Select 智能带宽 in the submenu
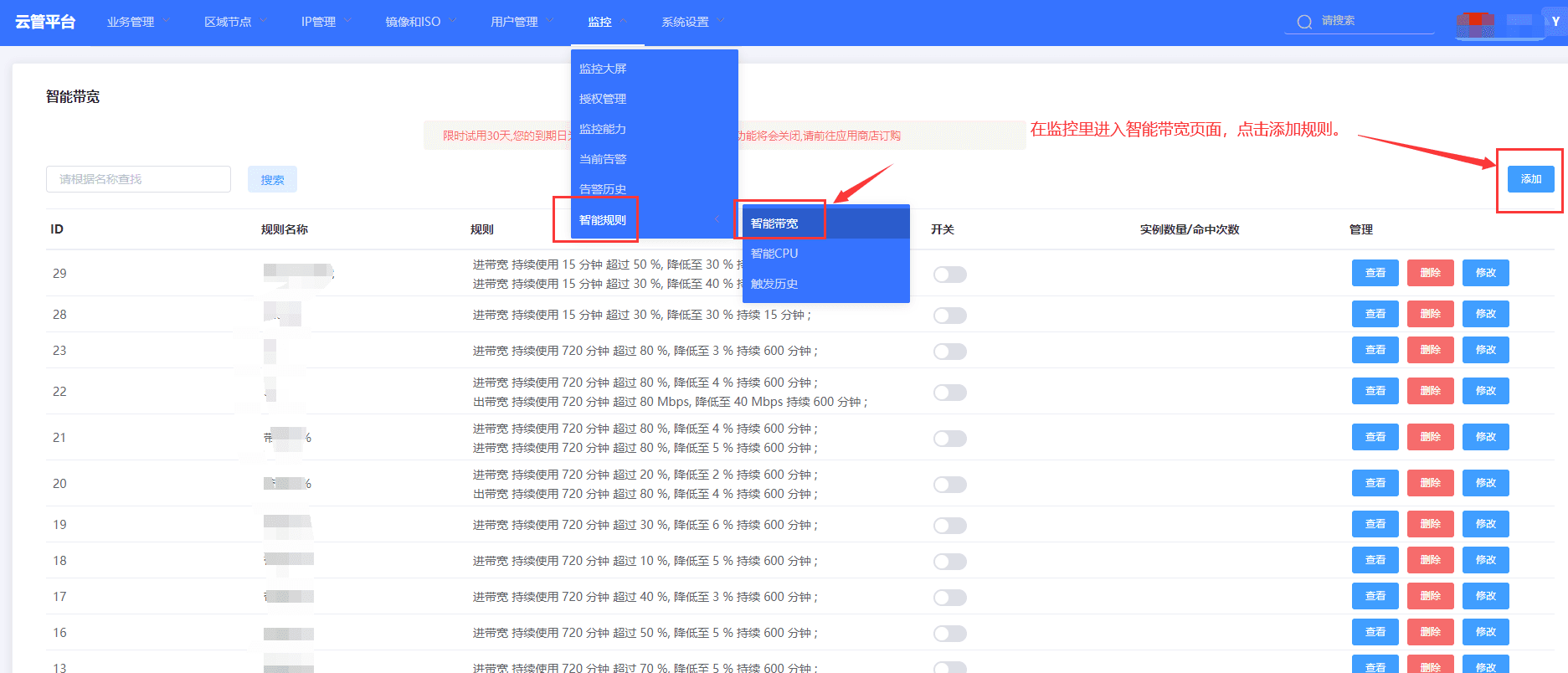The height and width of the screenshot is (673, 1568). pos(774,223)
